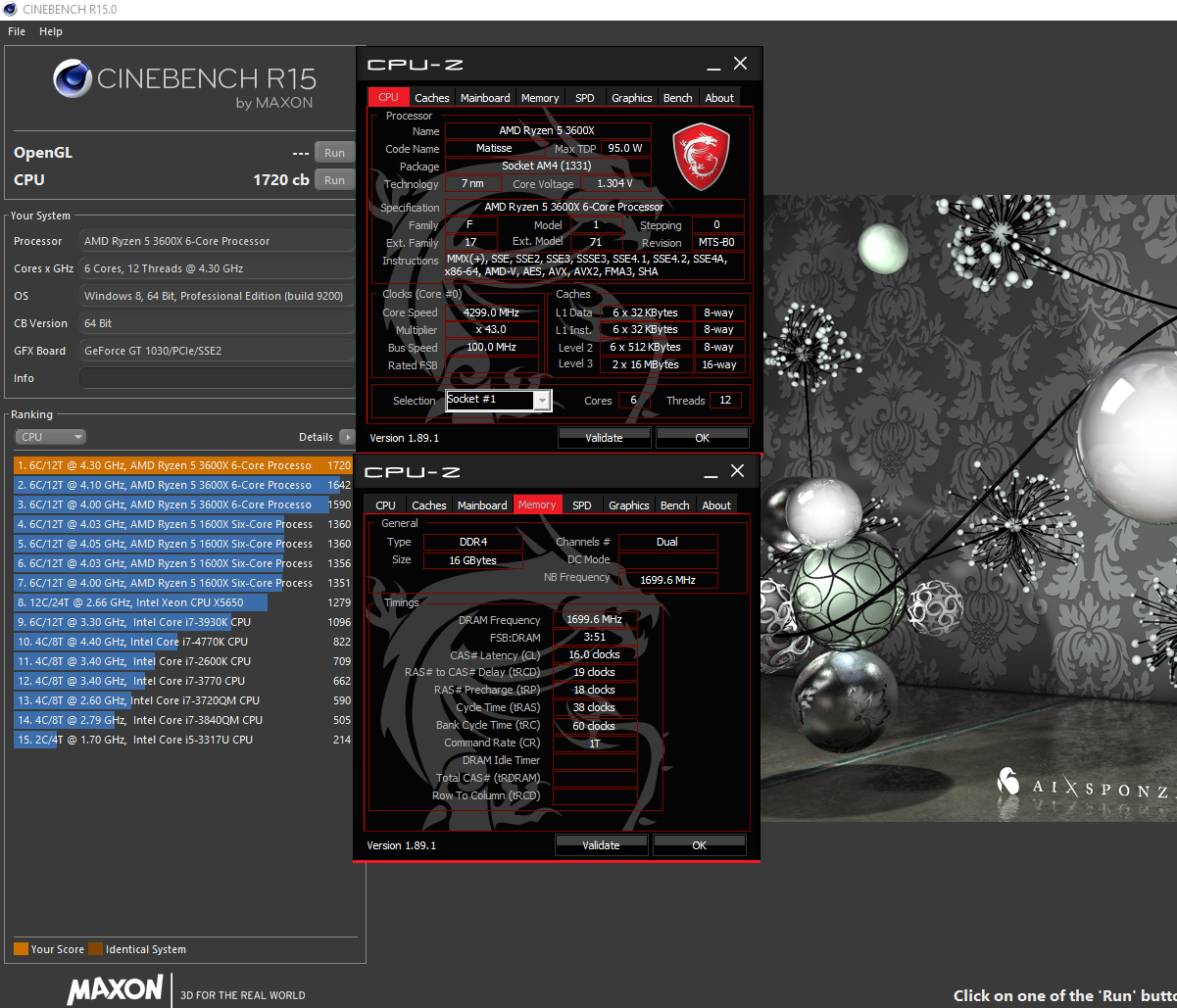Open the File menu in Cinebench
The width and height of the screenshot is (1177, 1008).
[x=17, y=31]
